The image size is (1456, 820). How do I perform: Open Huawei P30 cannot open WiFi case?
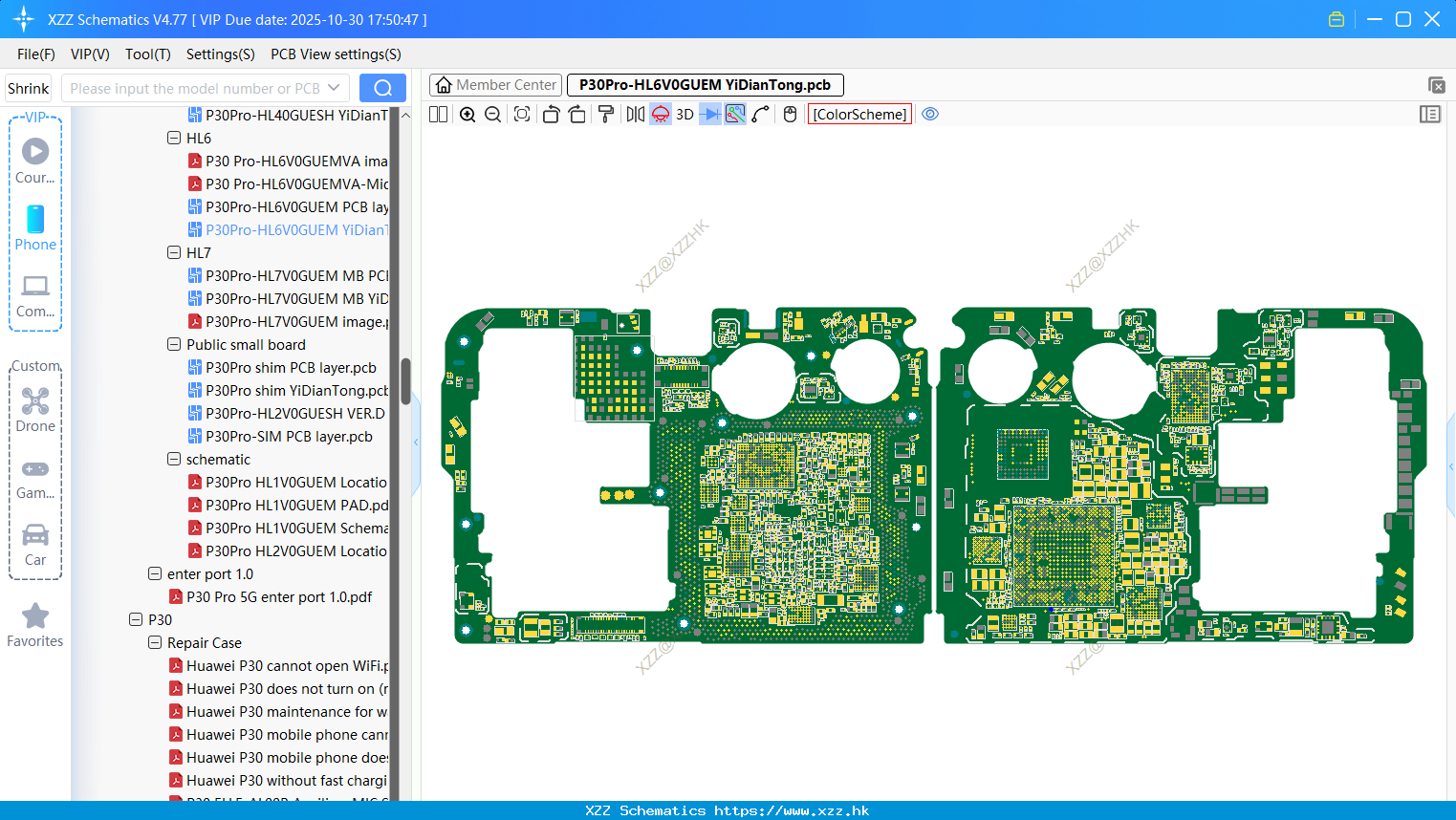tap(278, 665)
